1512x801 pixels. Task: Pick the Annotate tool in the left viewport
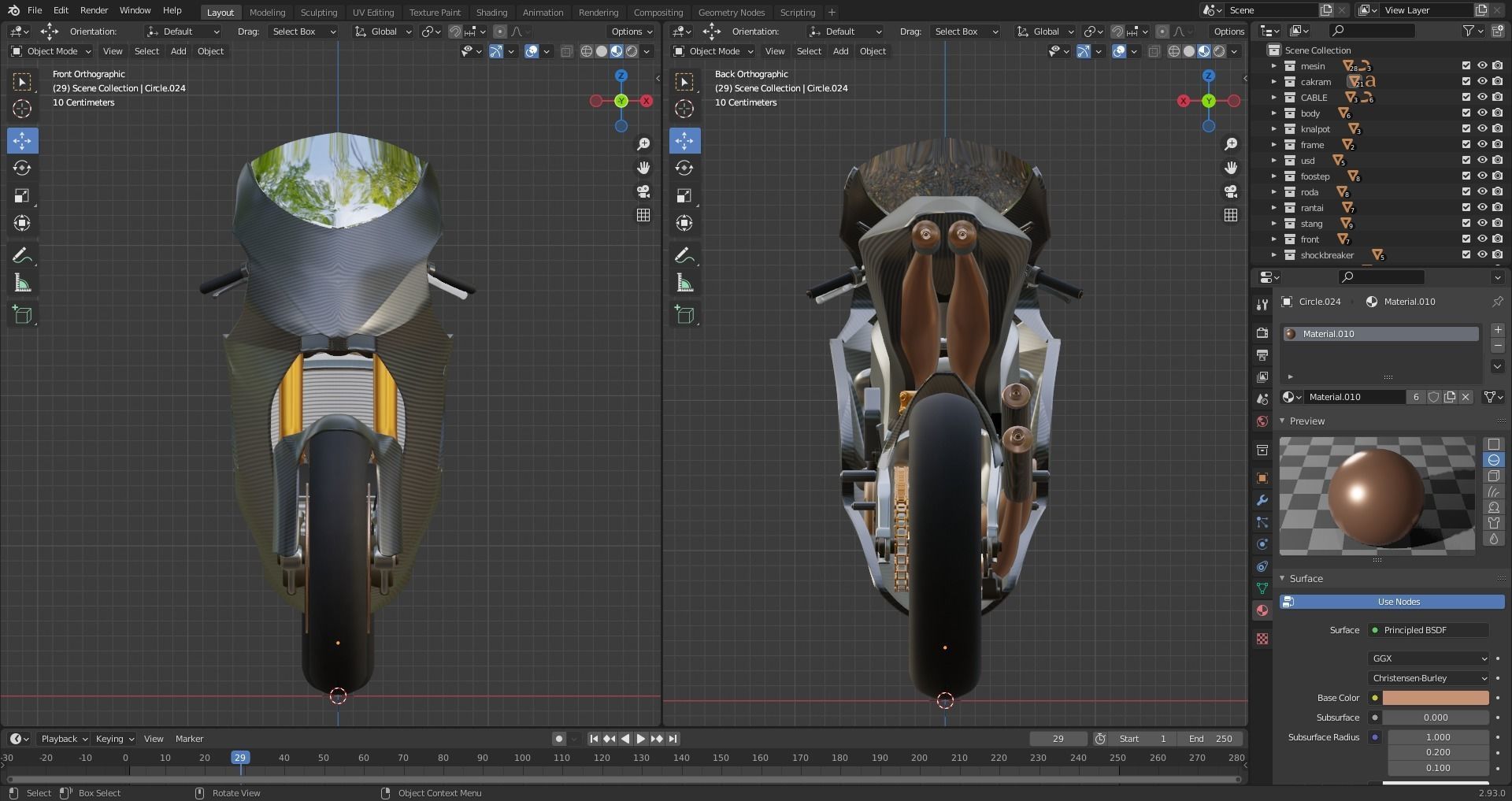pyautogui.click(x=22, y=255)
